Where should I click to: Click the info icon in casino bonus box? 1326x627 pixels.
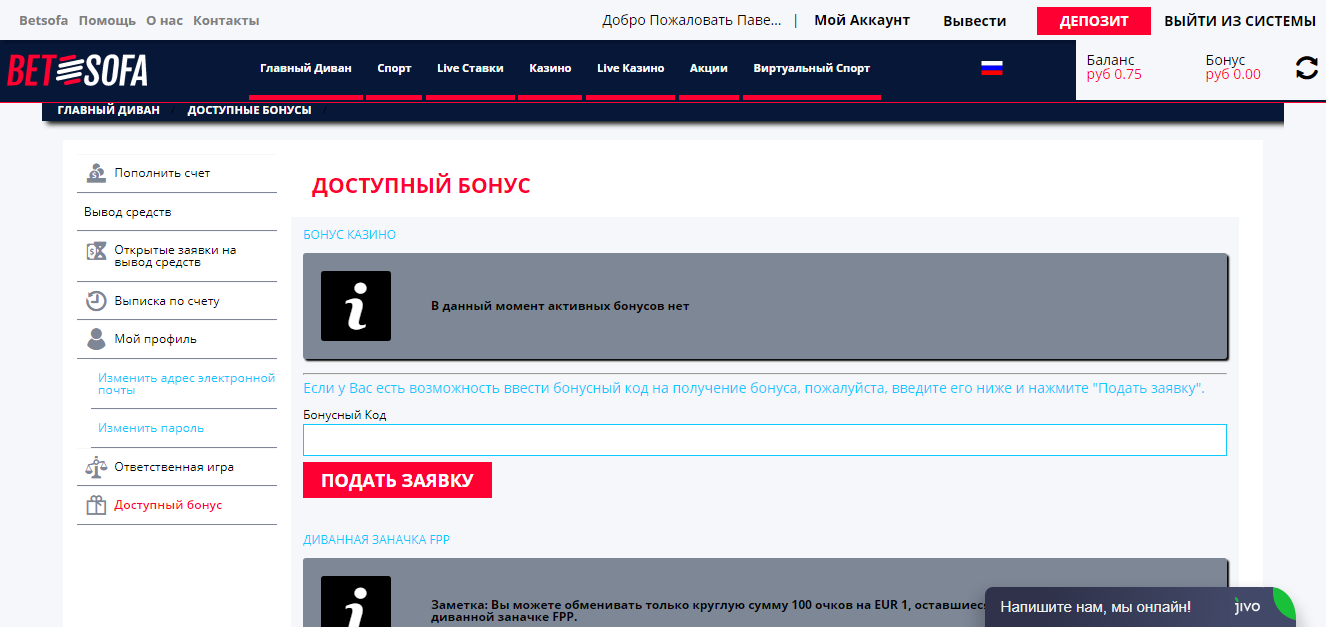(356, 306)
